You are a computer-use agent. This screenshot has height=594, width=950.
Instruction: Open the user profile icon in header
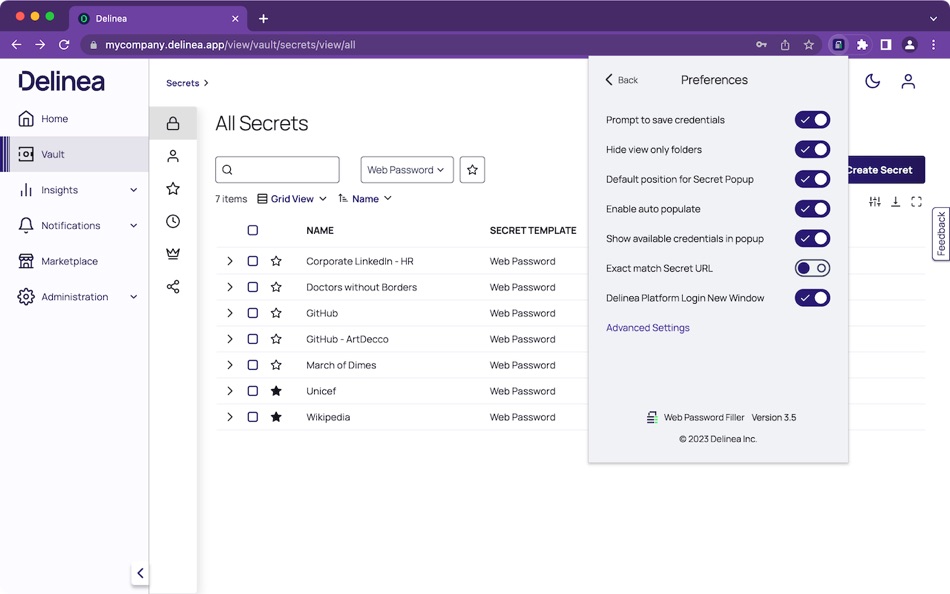pos(908,81)
